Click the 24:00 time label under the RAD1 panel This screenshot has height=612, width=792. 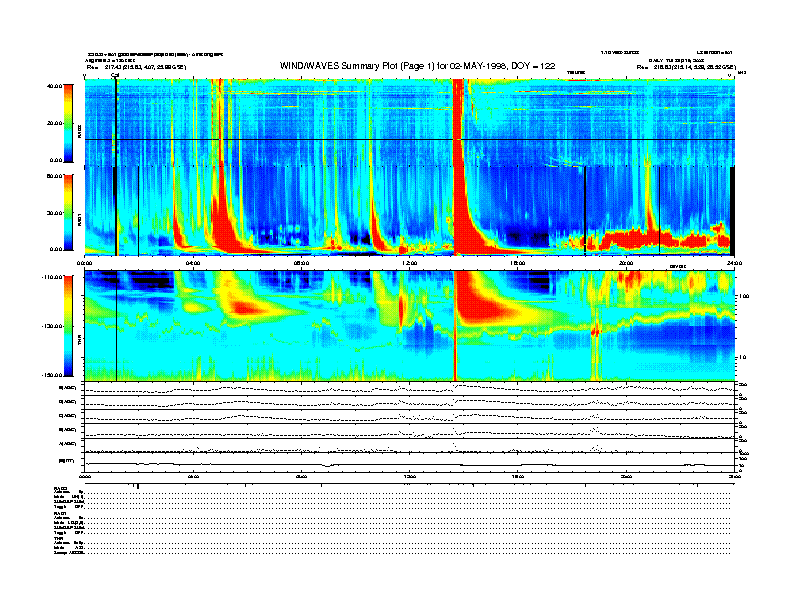[x=734, y=263]
